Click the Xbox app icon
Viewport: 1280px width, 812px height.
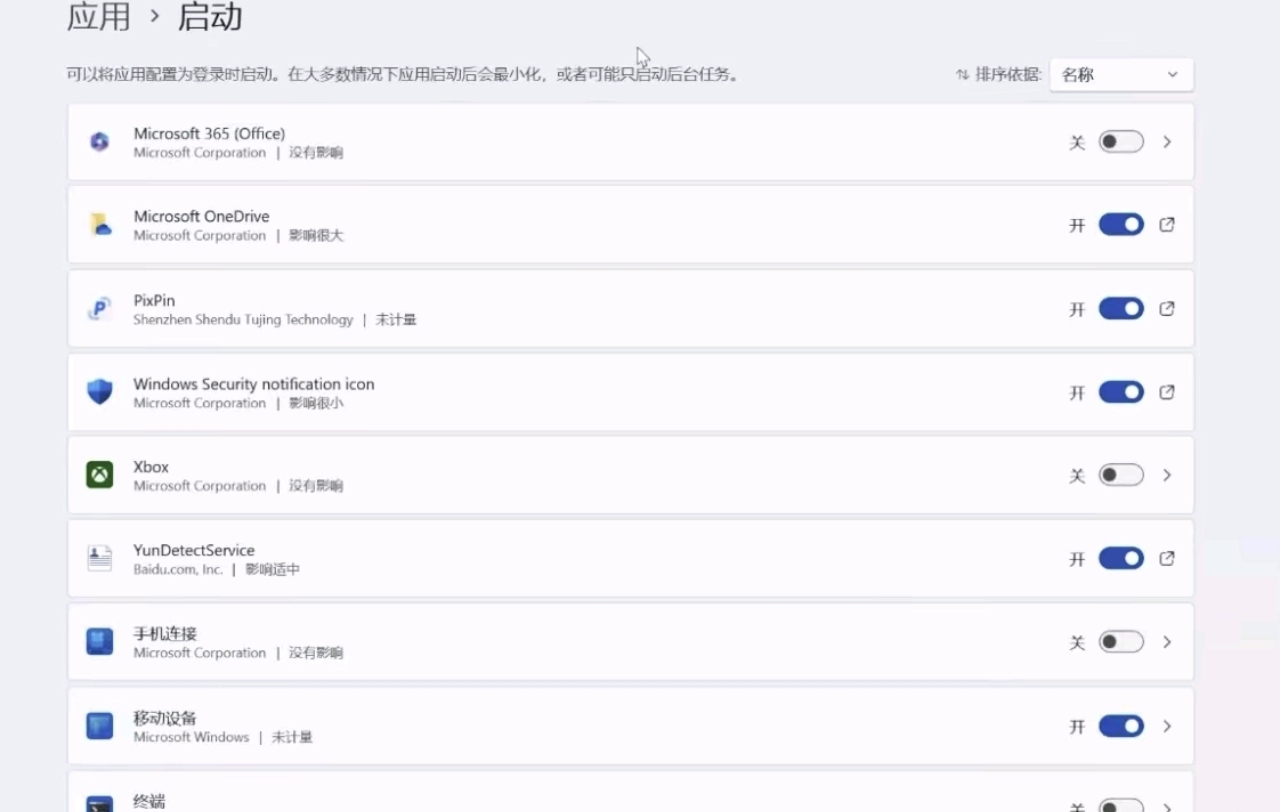(x=99, y=475)
